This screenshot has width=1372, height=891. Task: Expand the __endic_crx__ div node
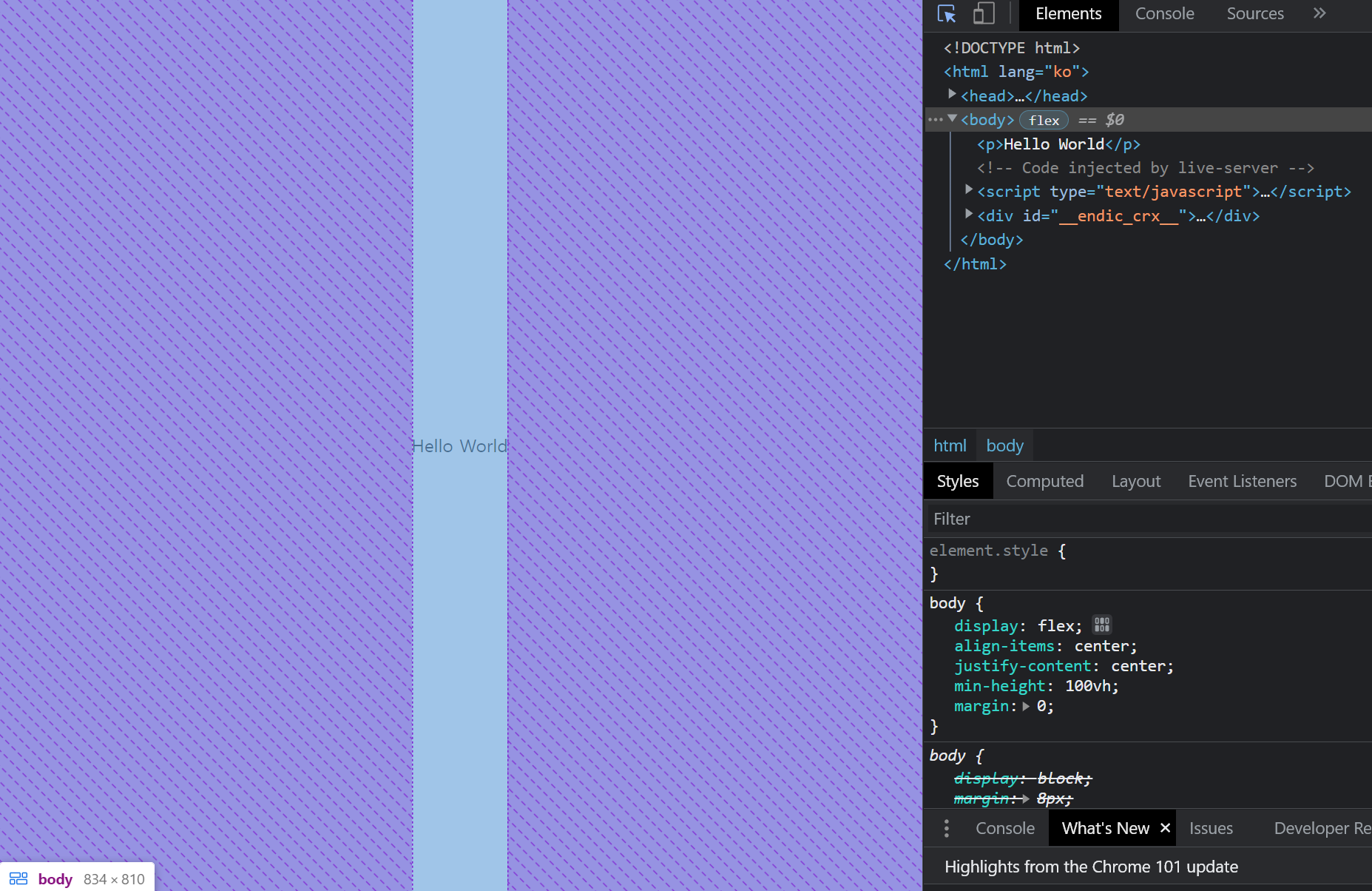pyautogui.click(x=969, y=215)
